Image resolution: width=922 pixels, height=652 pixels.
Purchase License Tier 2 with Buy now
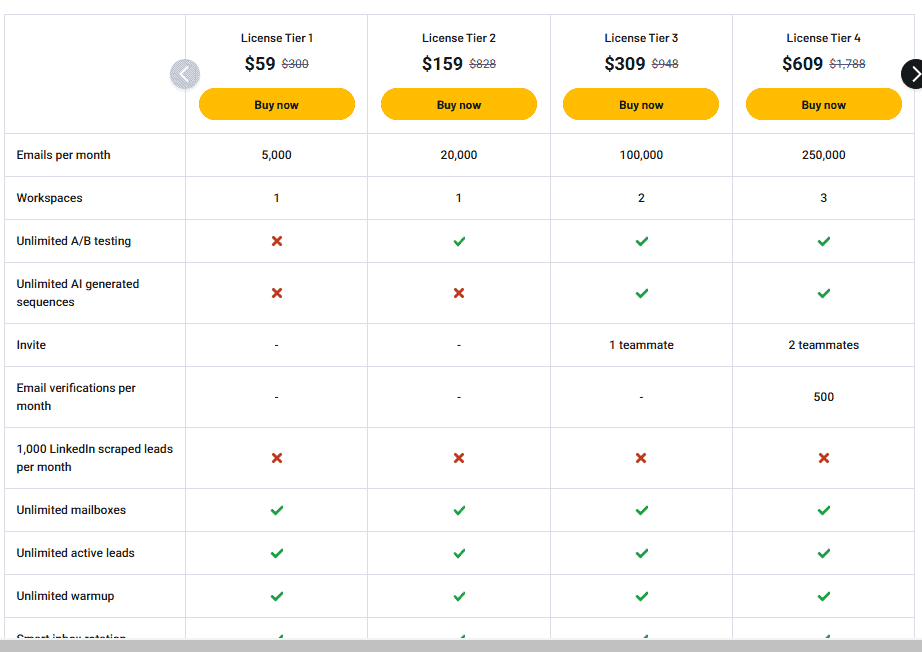point(458,103)
